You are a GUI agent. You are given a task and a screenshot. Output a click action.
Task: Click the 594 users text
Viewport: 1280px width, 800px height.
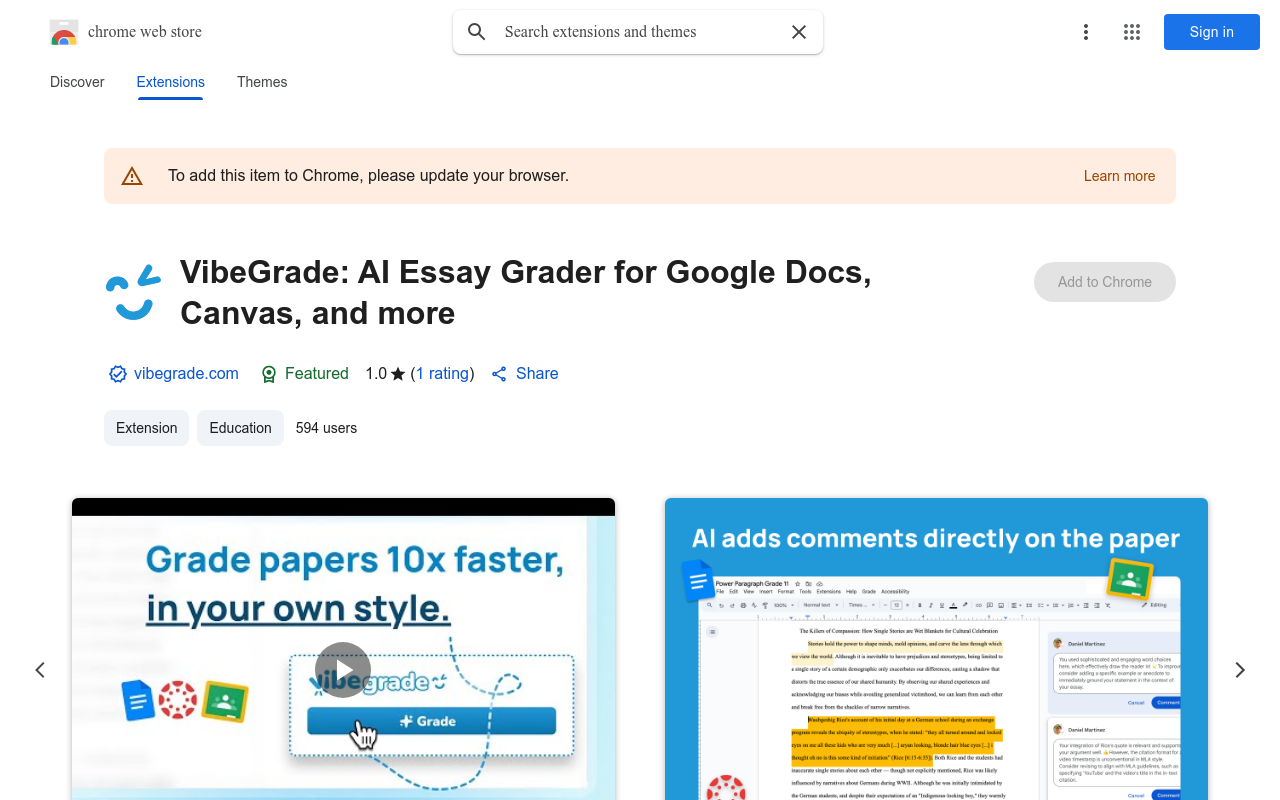pyautogui.click(x=326, y=428)
